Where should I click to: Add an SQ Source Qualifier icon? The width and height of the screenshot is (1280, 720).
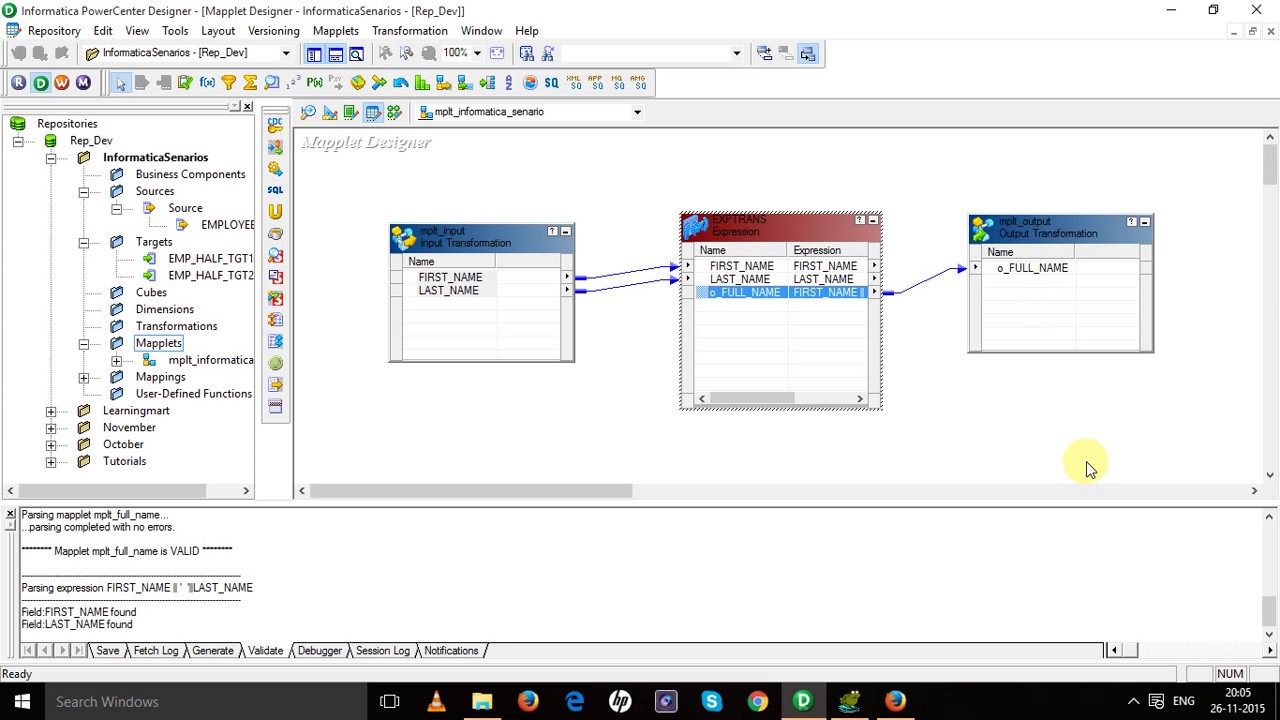tap(551, 83)
